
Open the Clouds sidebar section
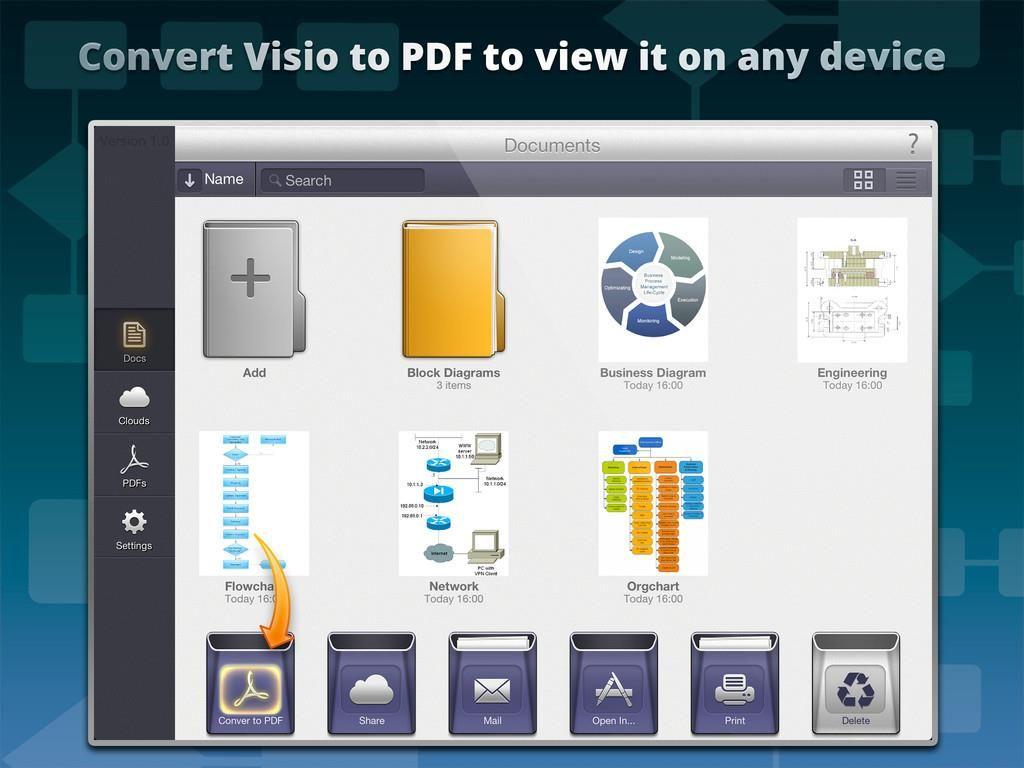(x=134, y=404)
